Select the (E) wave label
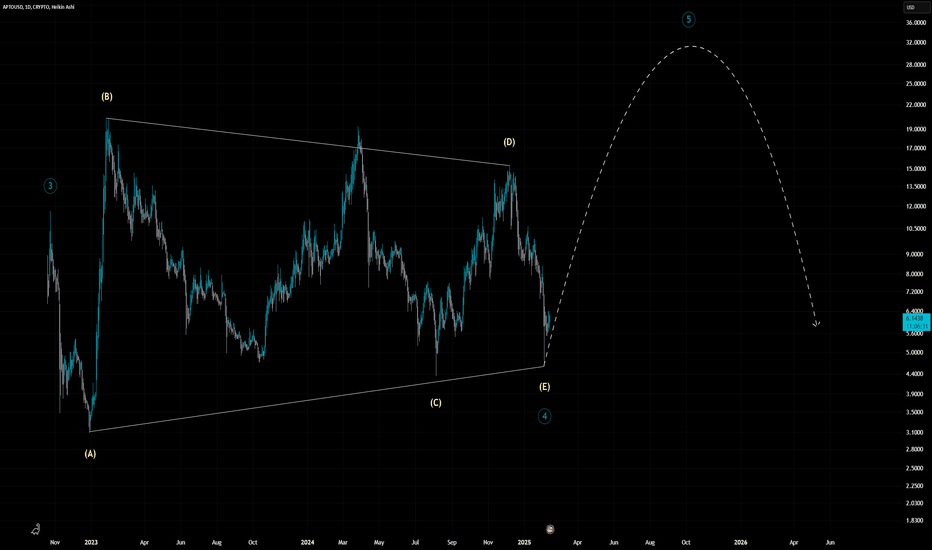The height and width of the screenshot is (550, 932). 544,386
